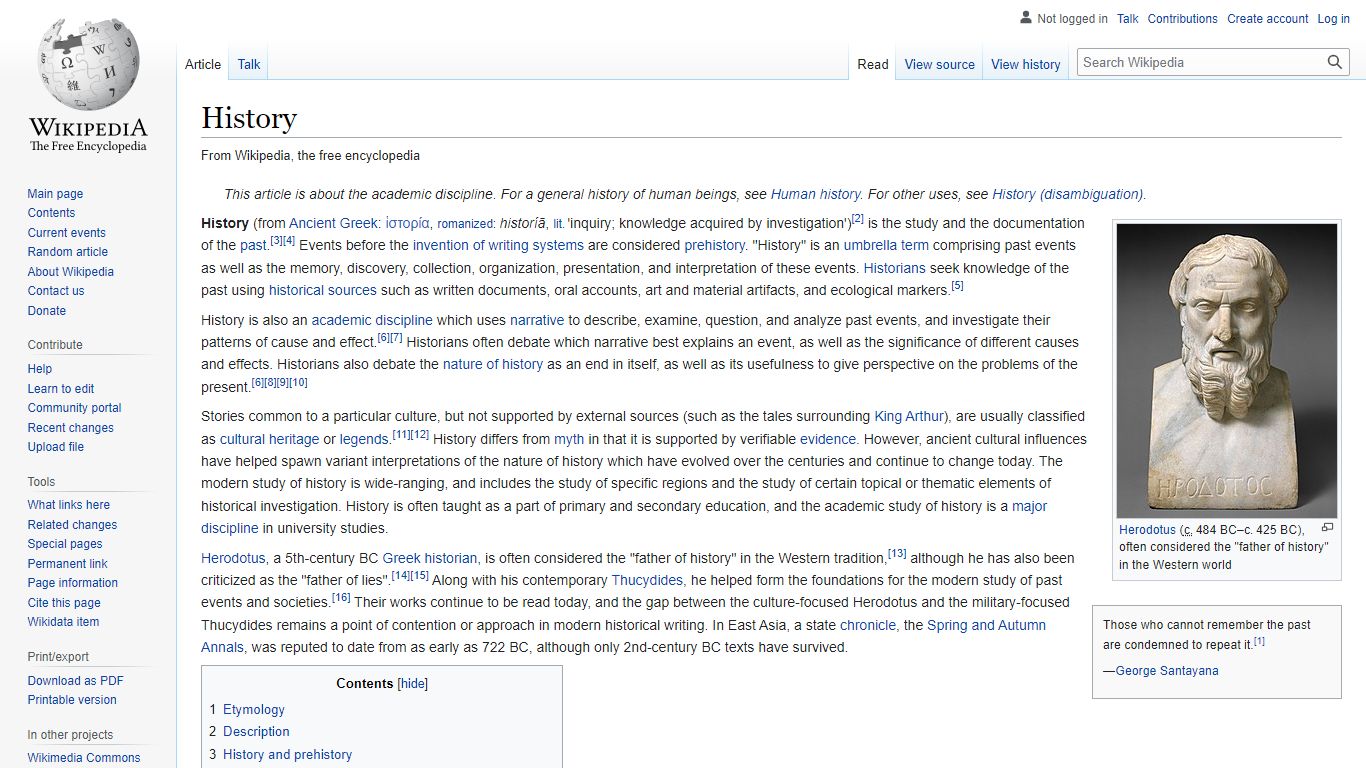Screen dimensions: 1366x768
Task: Open the View source tab
Action: [x=939, y=64]
